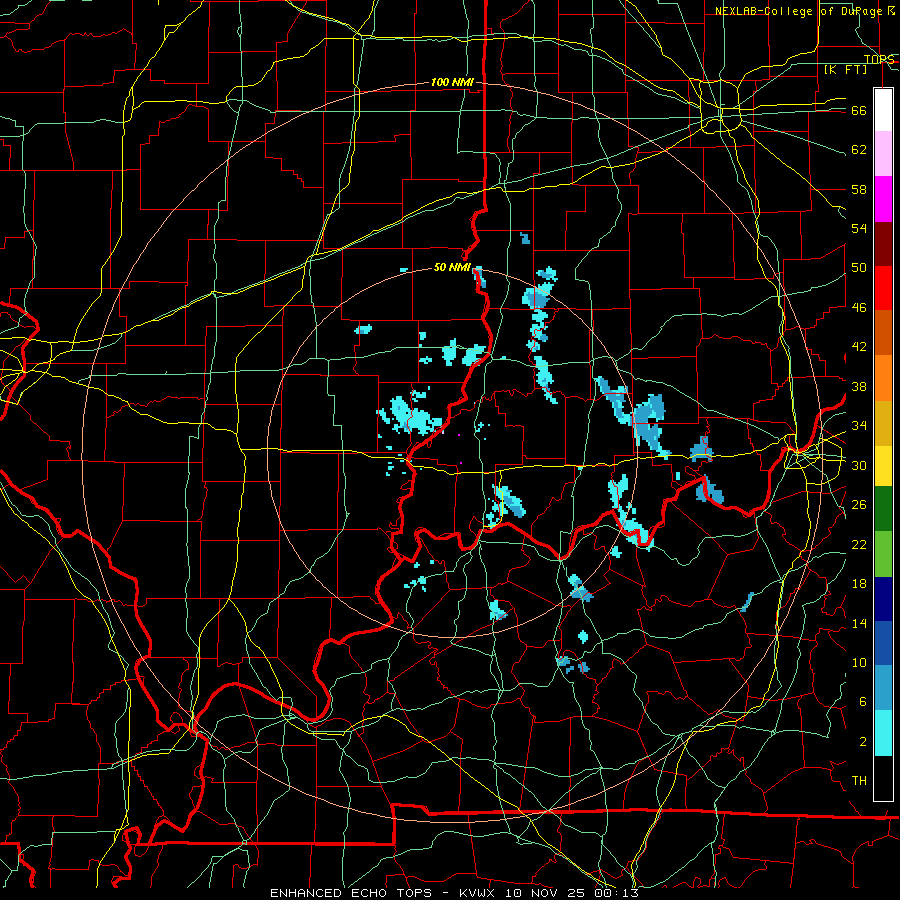Image resolution: width=900 pixels, height=900 pixels.
Task: Select the legend value "10"
Action: coord(859,663)
